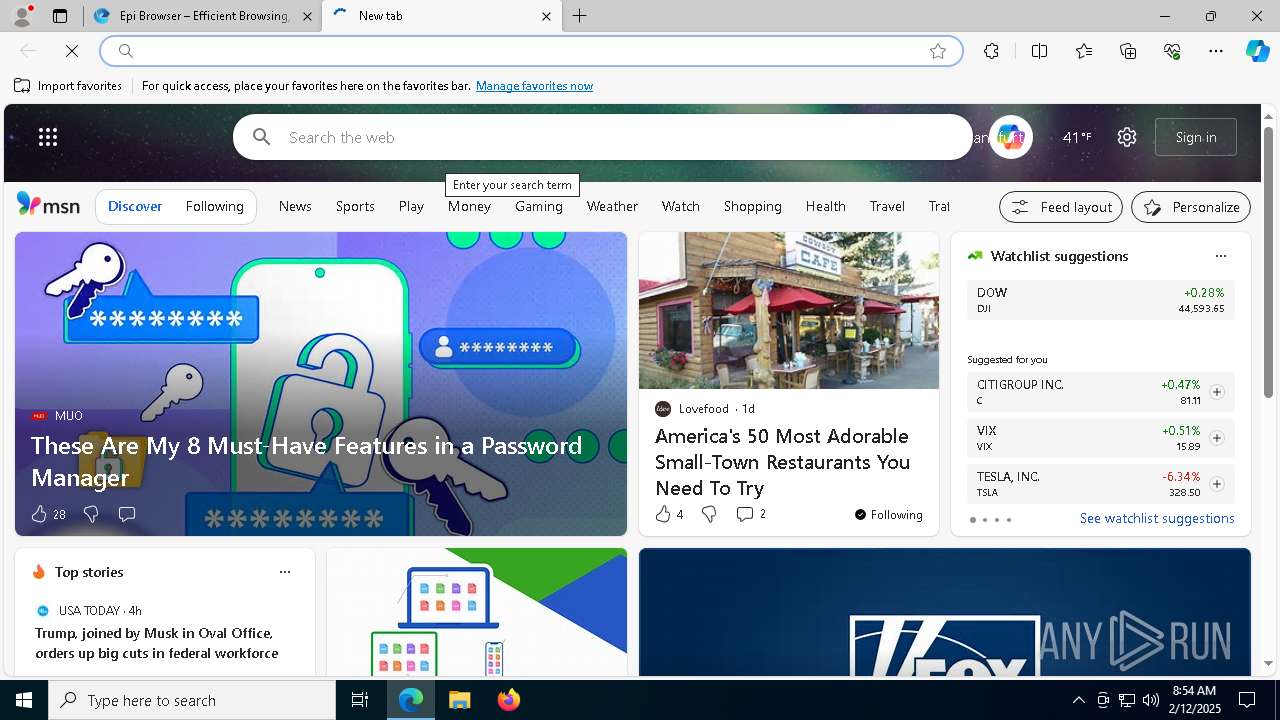Open the Watch category
This screenshot has width=1280, height=720.
click(680, 206)
